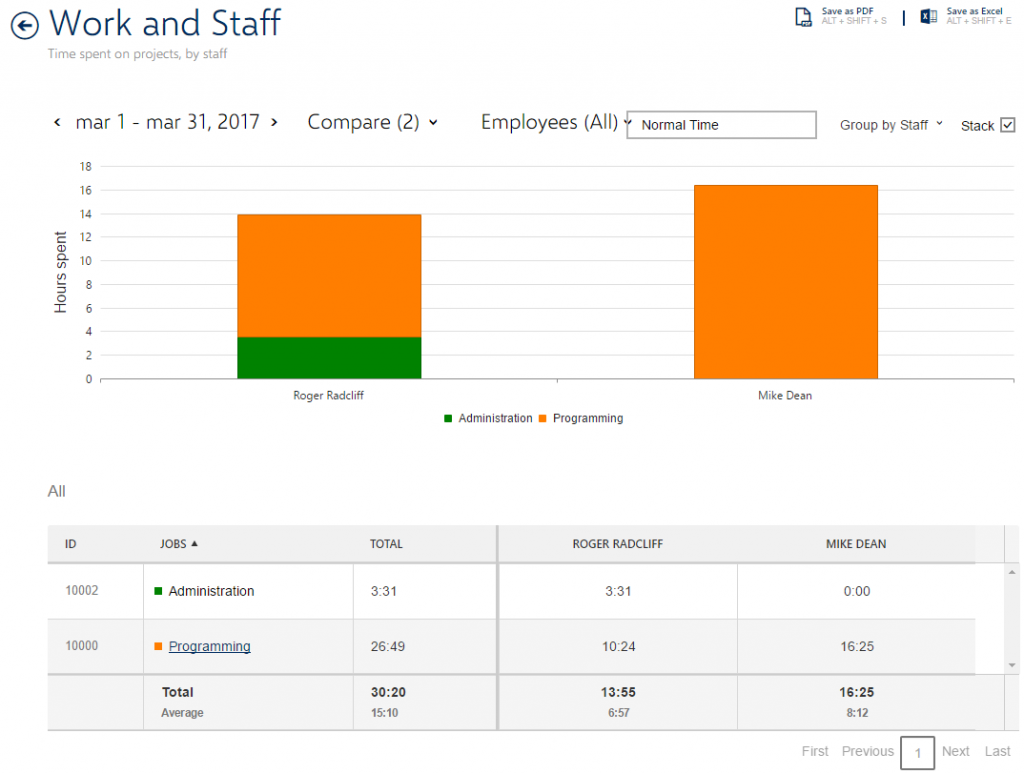Click the green swatch in the Administration row

point(158,591)
